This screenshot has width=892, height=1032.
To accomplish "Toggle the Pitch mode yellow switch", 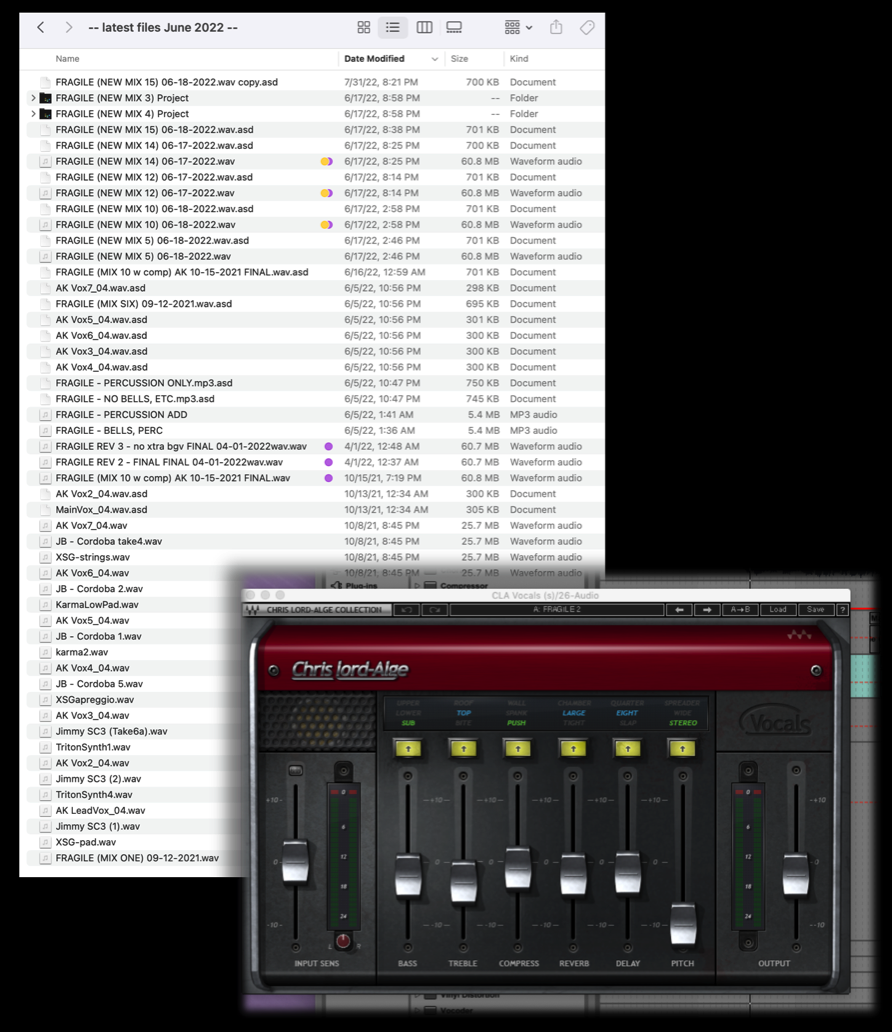I will pos(683,748).
